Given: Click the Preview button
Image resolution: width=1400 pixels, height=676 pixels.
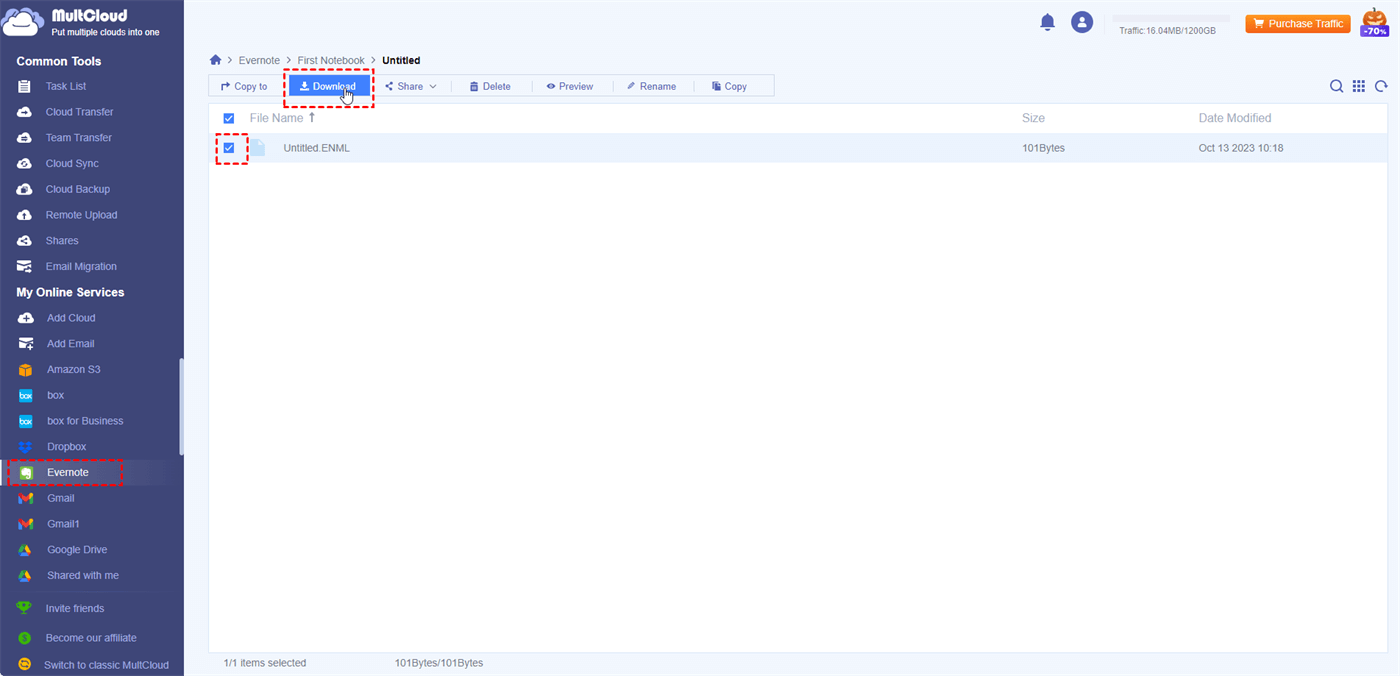Looking at the screenshot, I should pyautogui.click(x=570, y=87).
